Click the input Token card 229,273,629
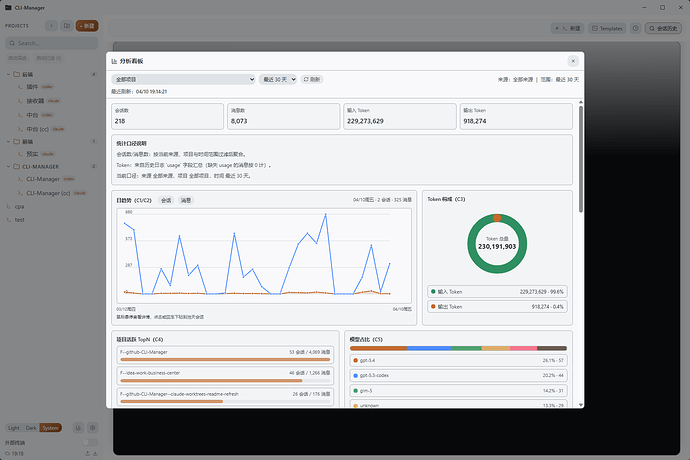Viewport: 690px width, 460px height. [400, 116]
